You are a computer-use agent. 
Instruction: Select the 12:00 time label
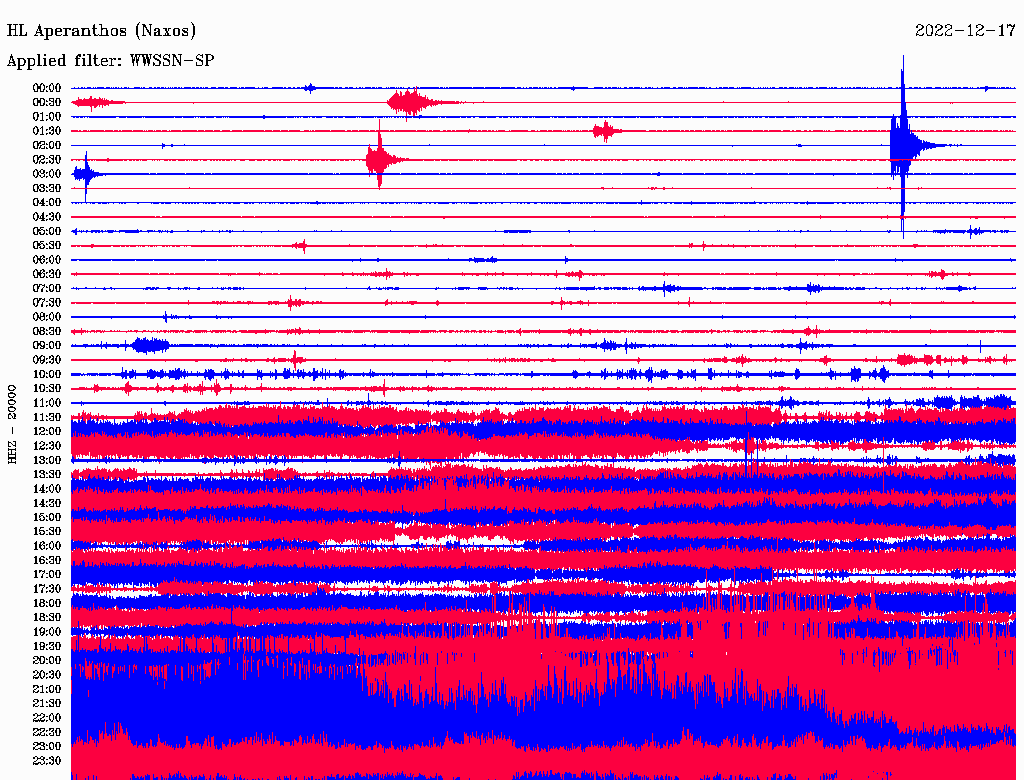(x=48, y=431)
